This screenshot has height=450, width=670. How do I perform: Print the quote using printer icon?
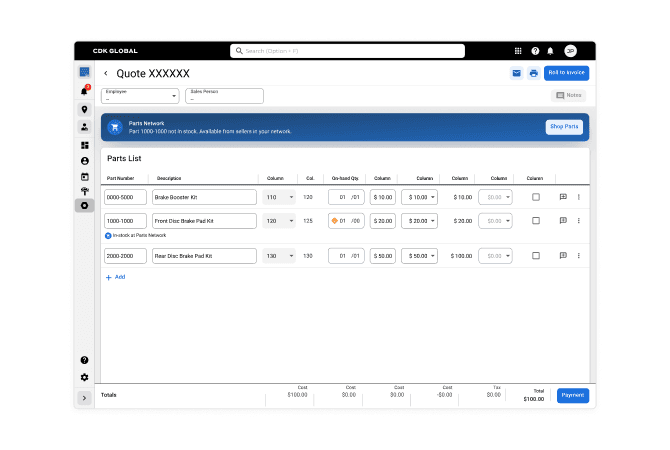[534, 73]
